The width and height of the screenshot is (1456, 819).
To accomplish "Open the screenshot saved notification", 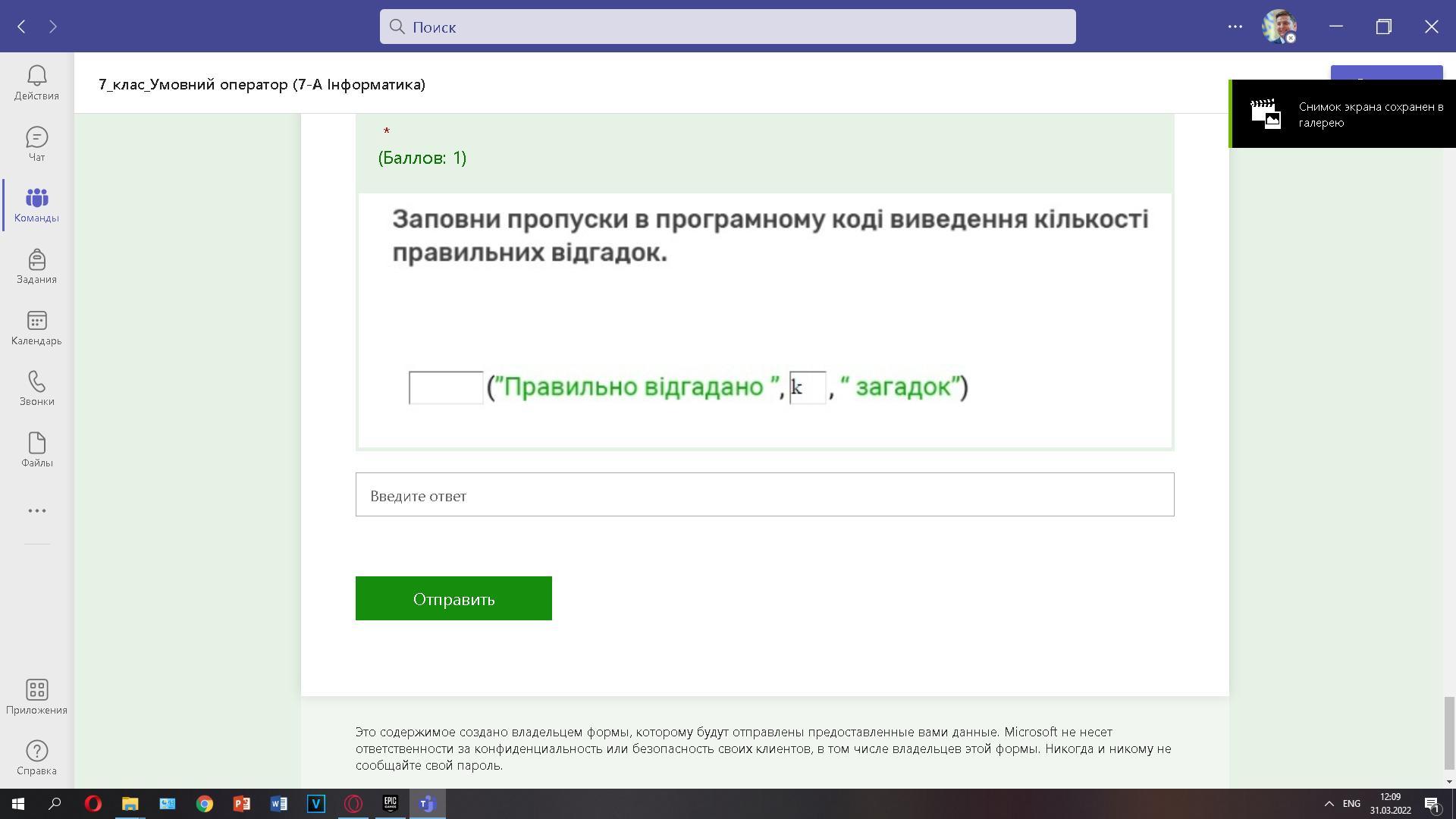I will (1342, 115).
